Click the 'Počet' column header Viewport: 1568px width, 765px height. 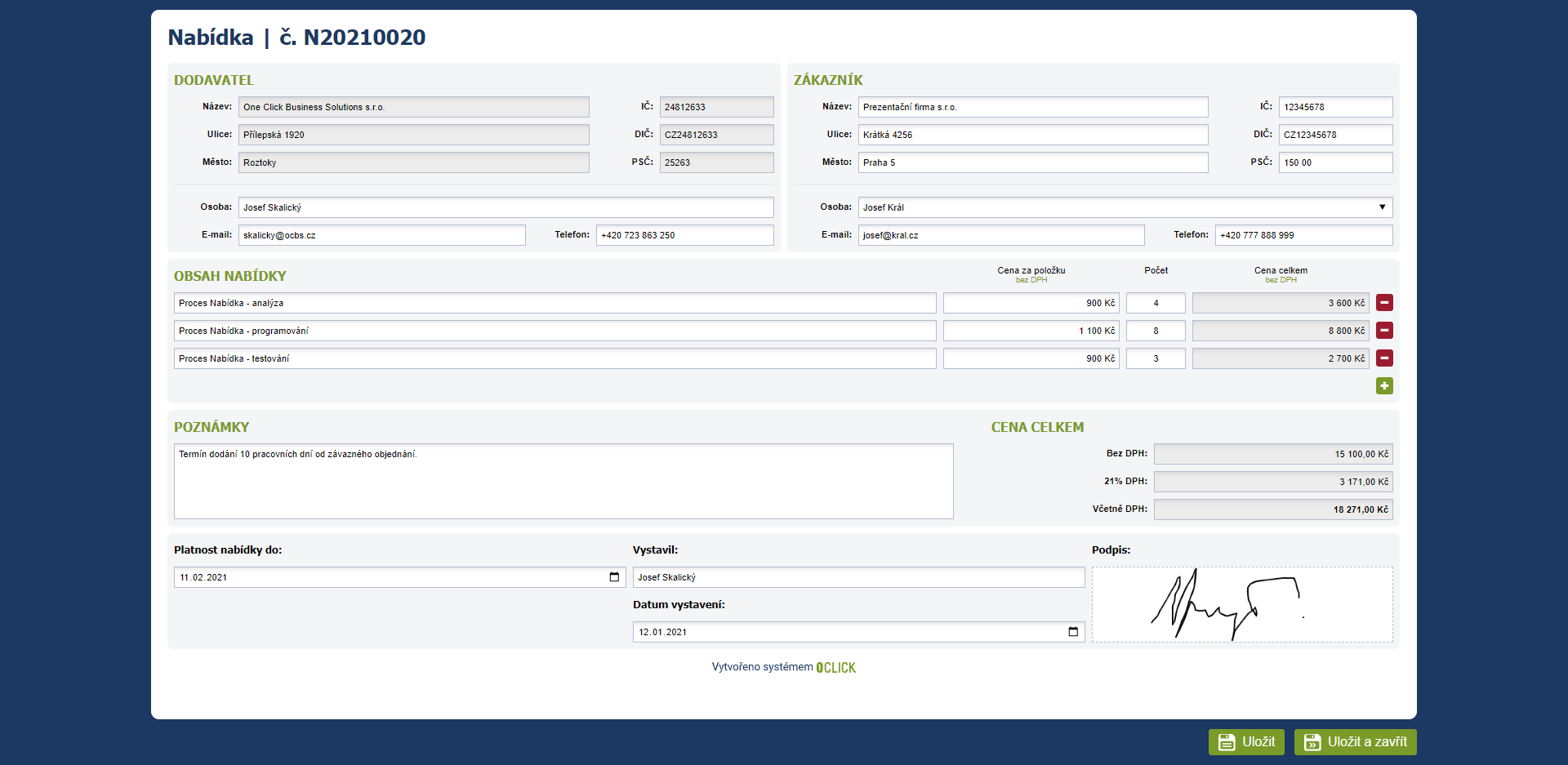(1156, 270)
